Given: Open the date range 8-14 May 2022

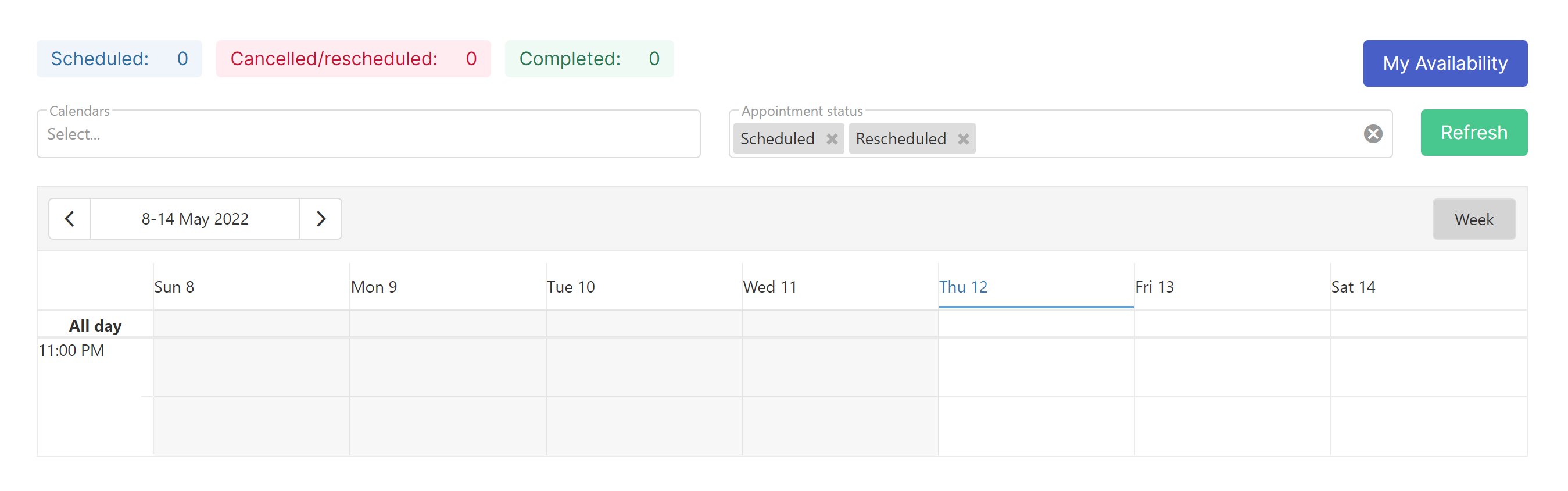Looking at the screenshot, I should 195,219.
